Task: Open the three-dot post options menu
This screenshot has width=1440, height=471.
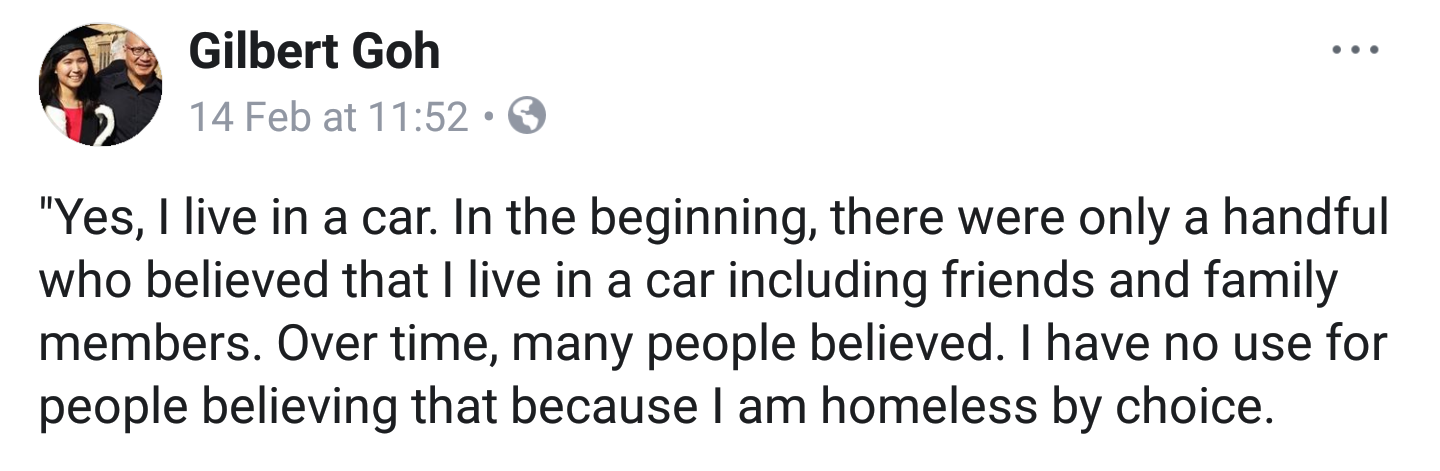Action: [1355, 49]
